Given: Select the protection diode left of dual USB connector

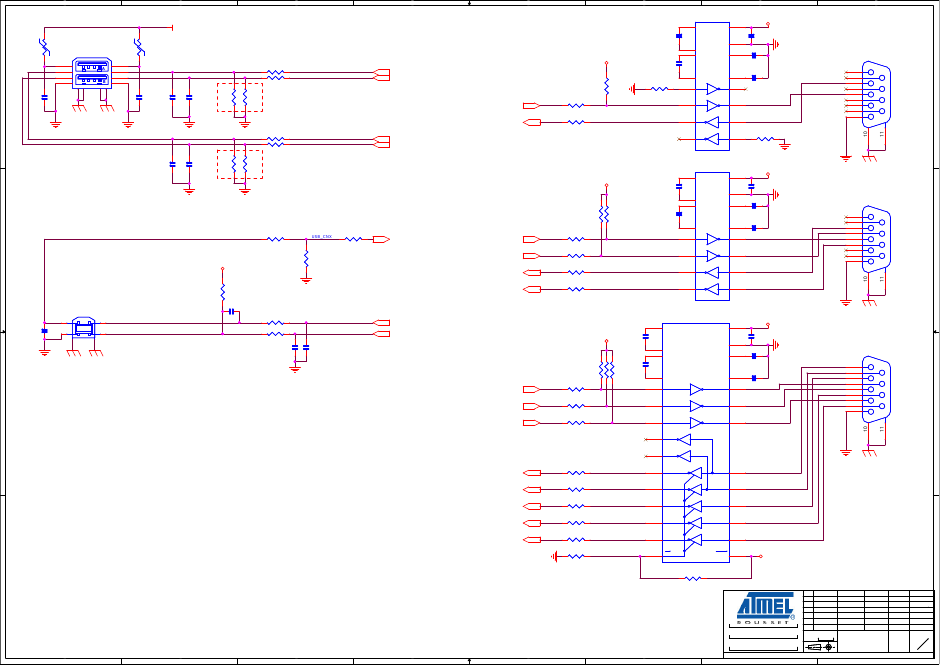Looking at the screenshot, I should 44,47.
